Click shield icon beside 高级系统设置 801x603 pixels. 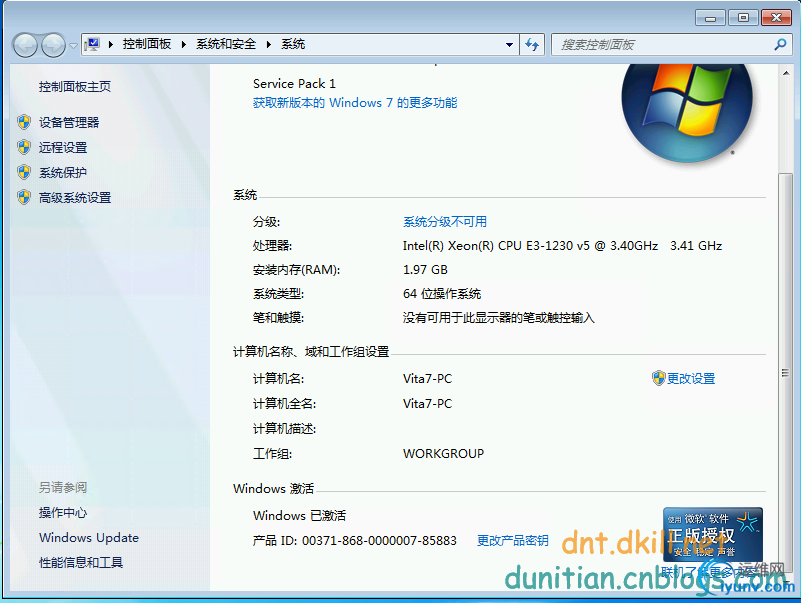(24, 197)
